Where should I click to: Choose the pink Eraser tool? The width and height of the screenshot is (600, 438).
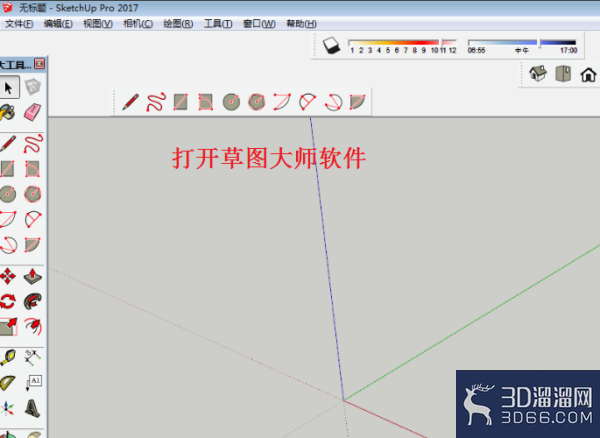coord(33,112)
